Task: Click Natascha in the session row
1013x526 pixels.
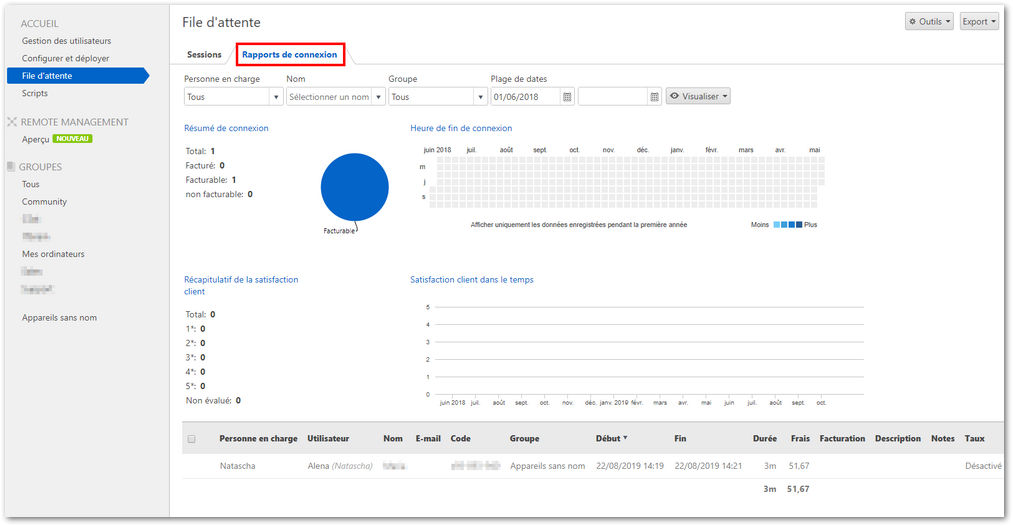Action: 237,466
